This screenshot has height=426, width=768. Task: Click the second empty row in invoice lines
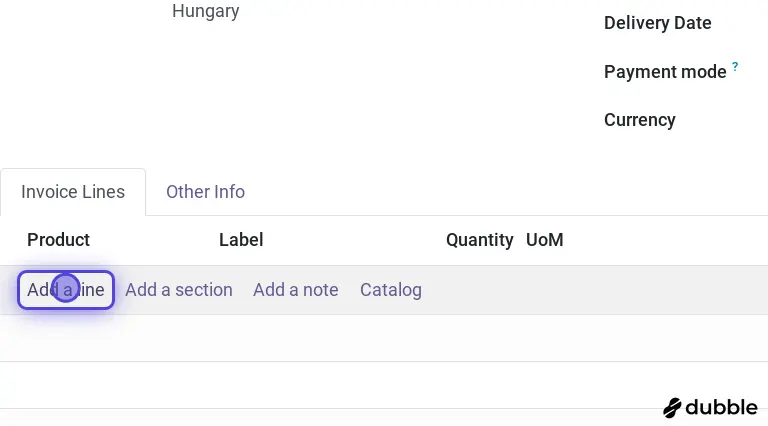click(384, 385)
